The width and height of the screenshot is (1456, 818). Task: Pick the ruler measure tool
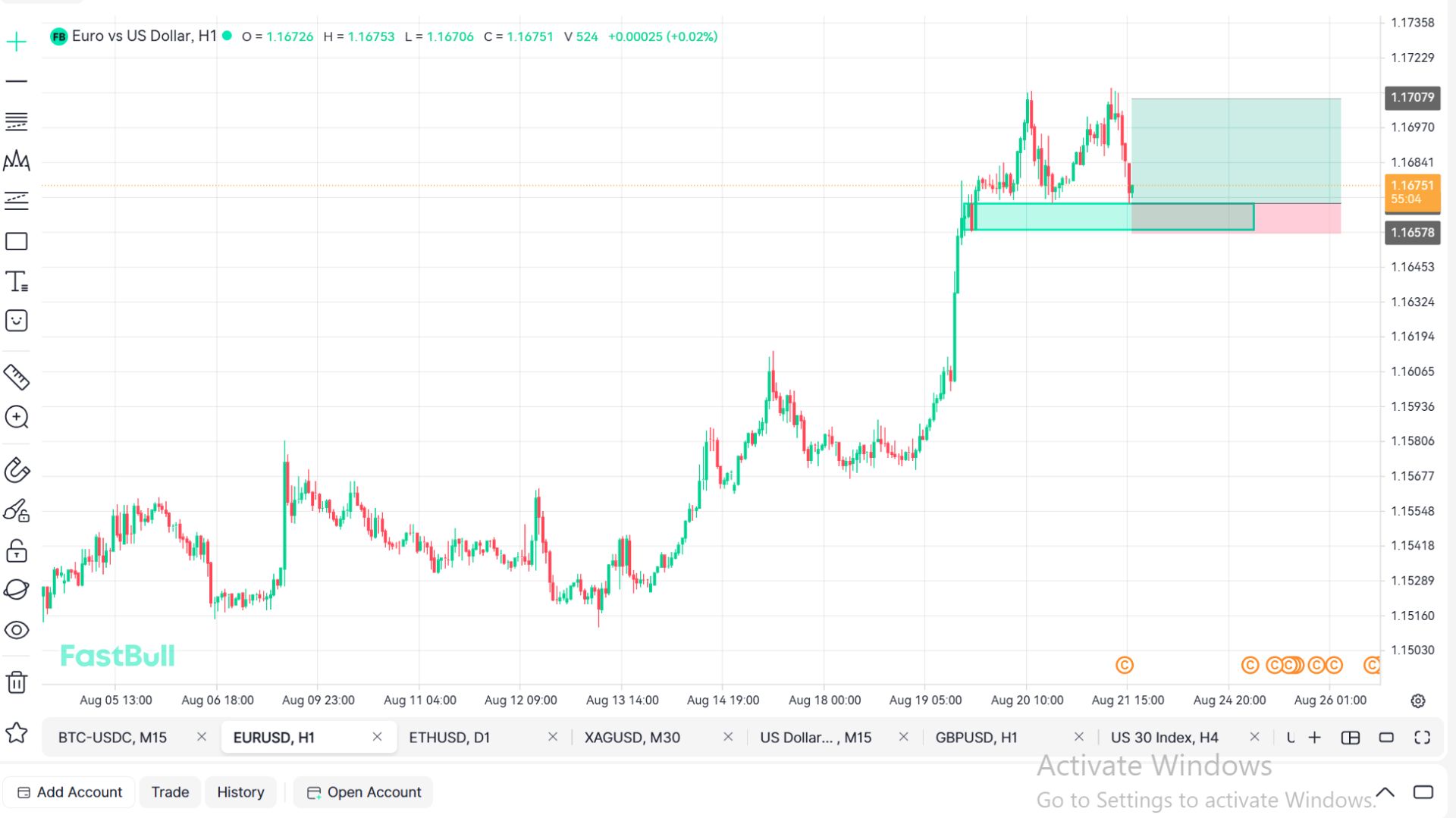17,377
